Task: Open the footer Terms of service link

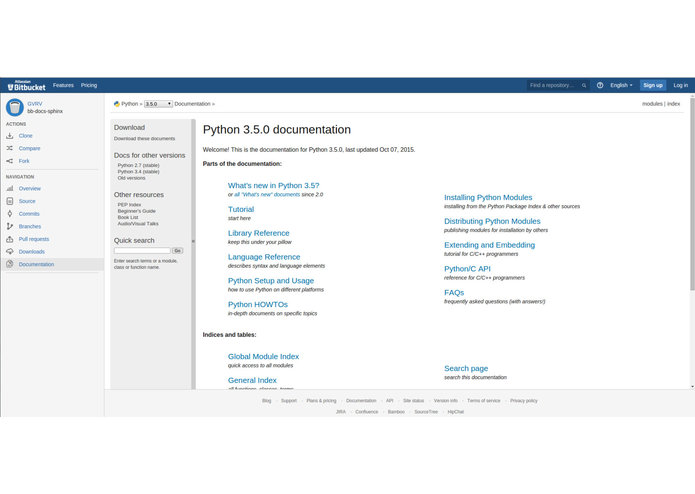Action: [x=484, y=401]
